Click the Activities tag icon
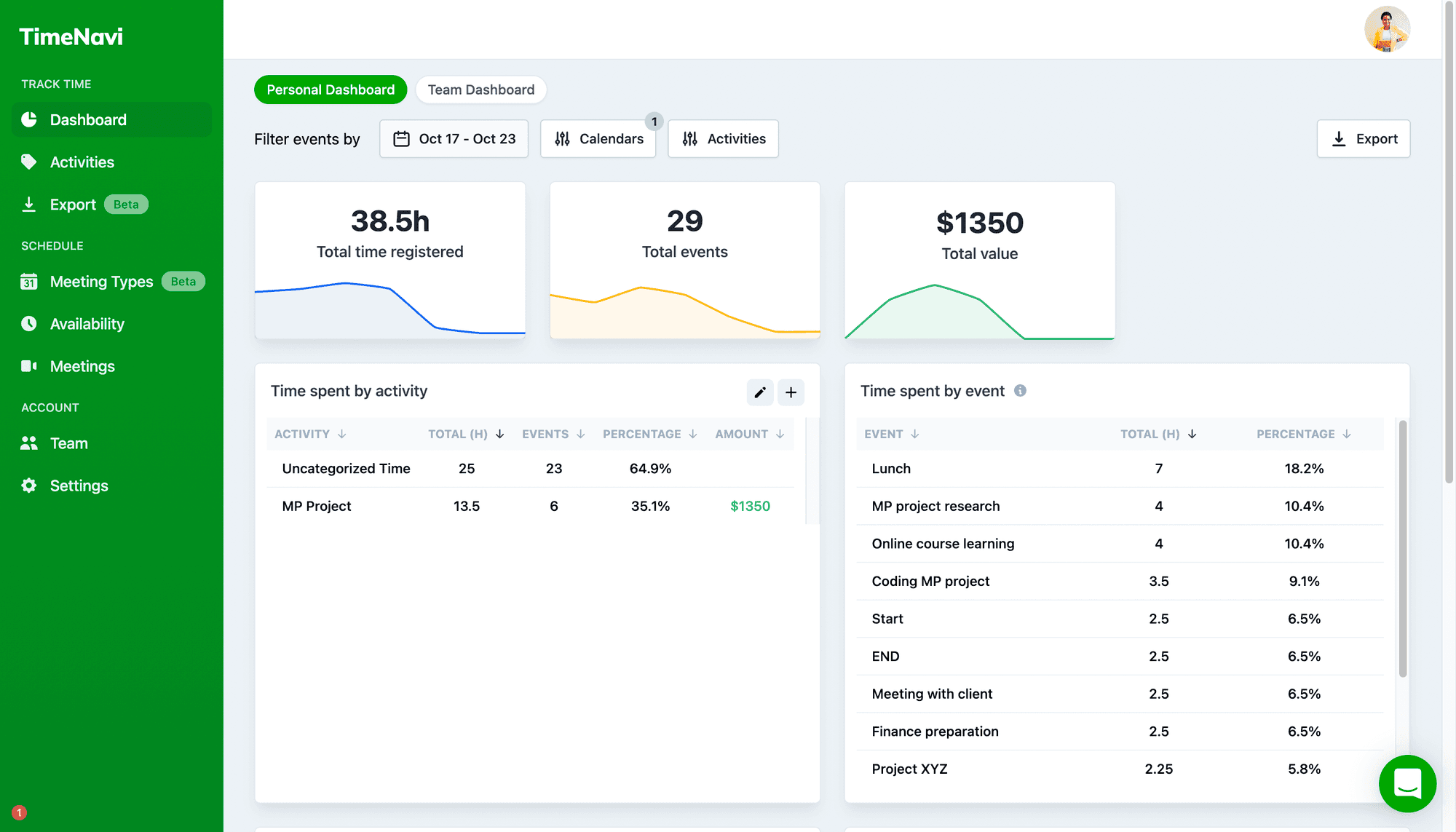Viewport: 1456px width, 832px height. click(29, 162)
